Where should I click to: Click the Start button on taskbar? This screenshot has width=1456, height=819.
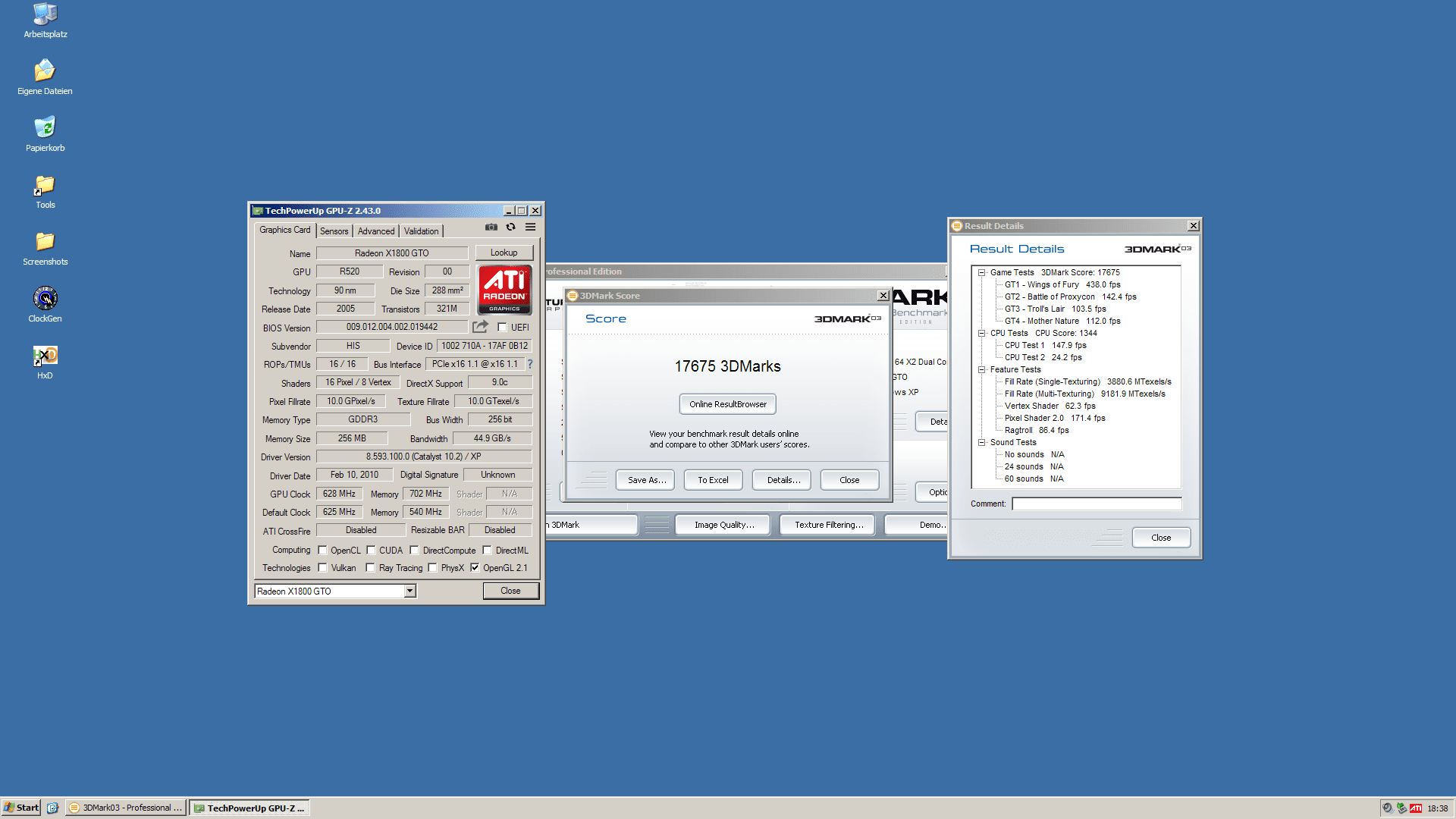tap(21, 808)
